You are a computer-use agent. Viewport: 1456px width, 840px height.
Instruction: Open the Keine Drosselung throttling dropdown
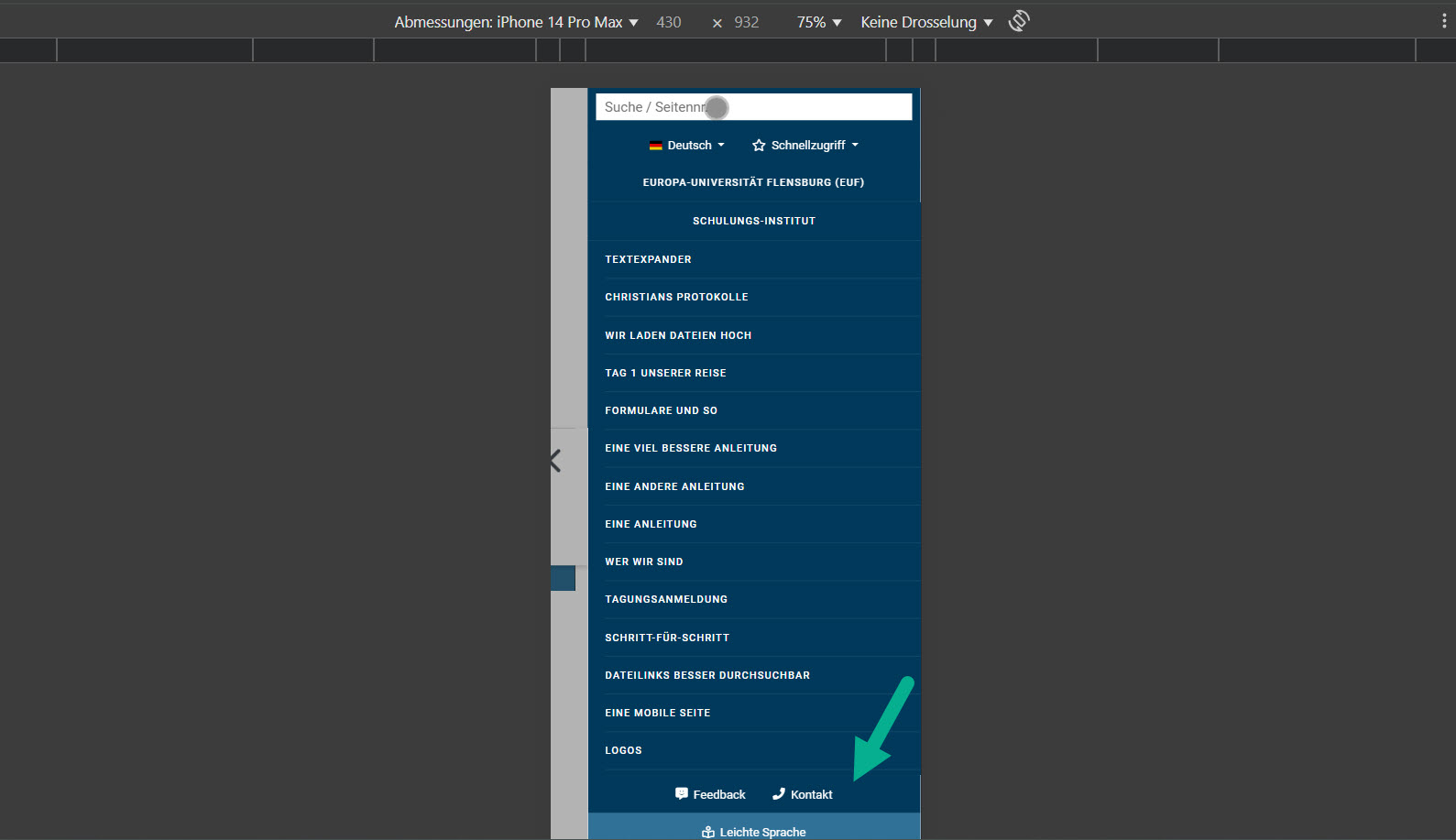click(925, 22)
